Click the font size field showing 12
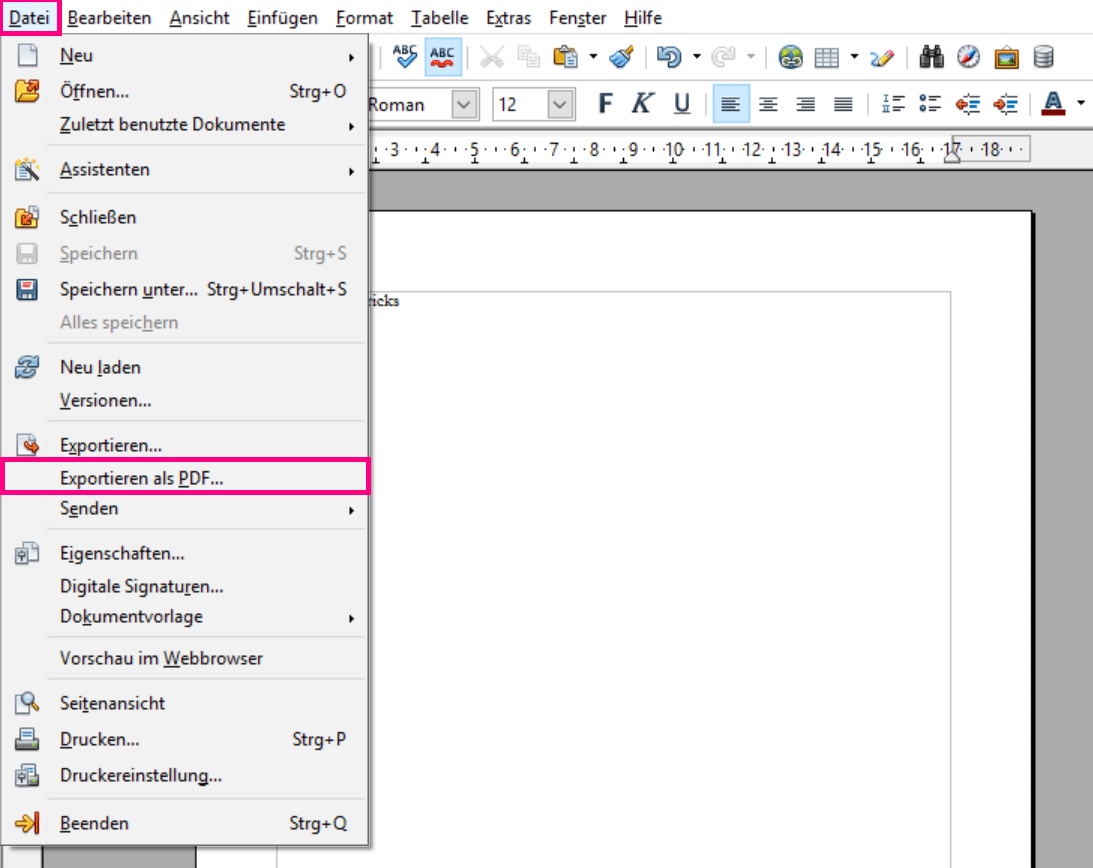 519,105
